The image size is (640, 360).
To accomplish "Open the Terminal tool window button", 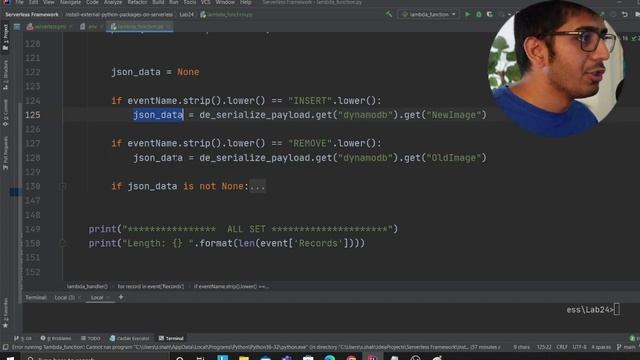I will click(171, 338).
